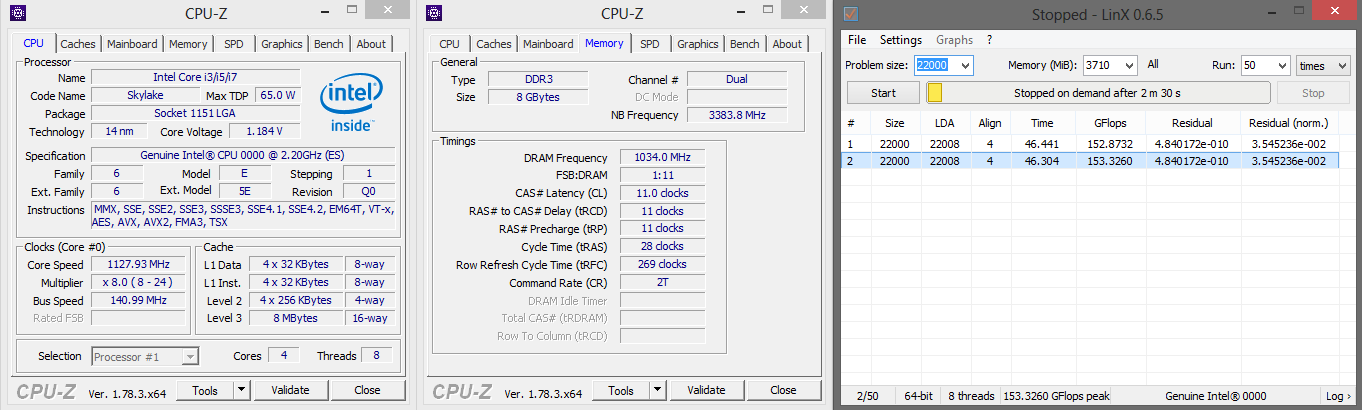The image size is (1362, 410).
Task: Click the 8 threads status bar entry in LinX
Action: click(971, 396)
